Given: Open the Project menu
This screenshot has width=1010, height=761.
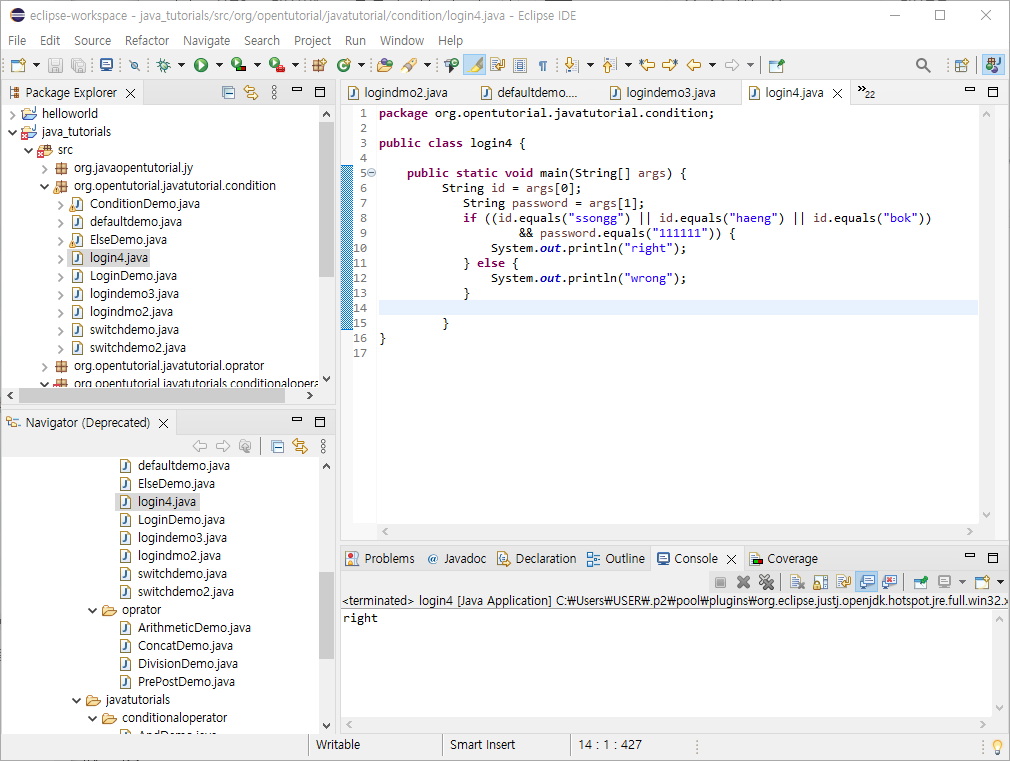Looking at the screenshot, I should (312, 41).
